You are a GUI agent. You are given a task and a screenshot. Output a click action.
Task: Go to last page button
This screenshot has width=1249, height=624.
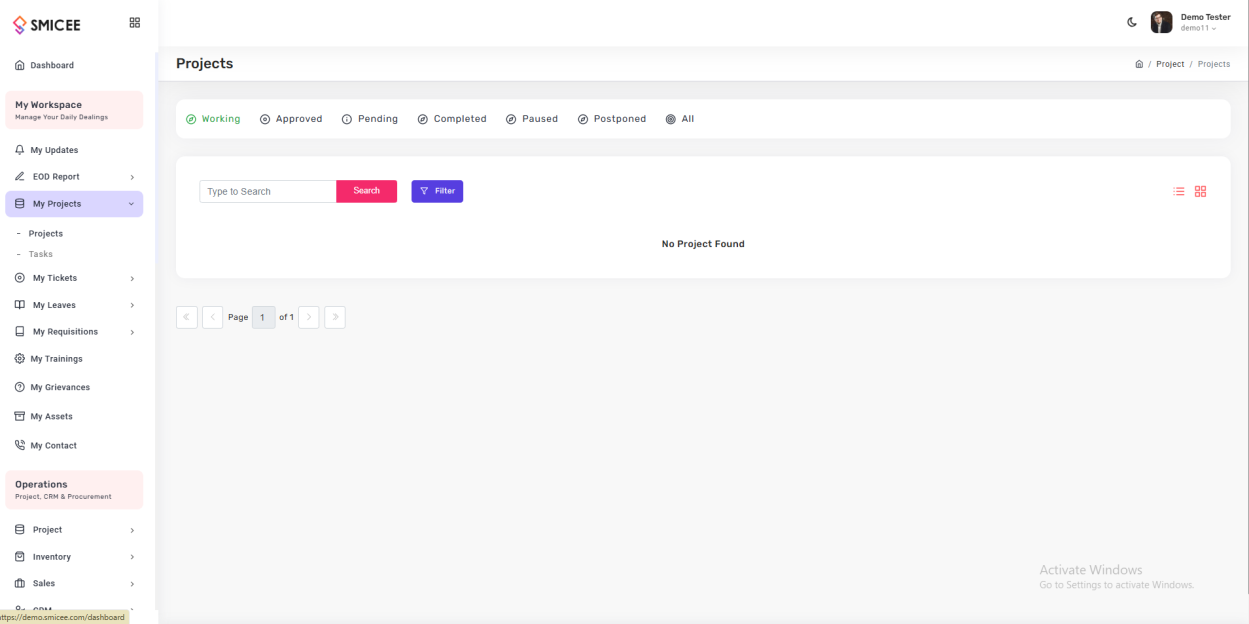pos(335,317)
